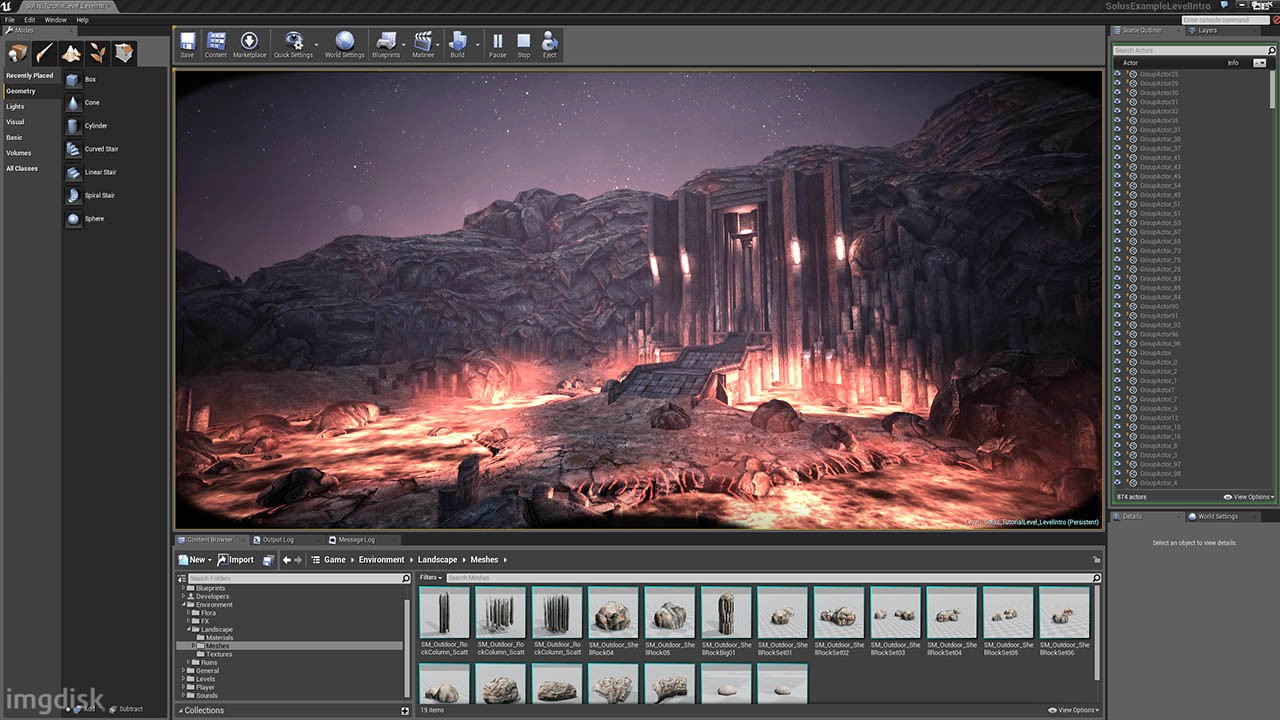This screenshot has width=1280, height=720.
Task: Click Eject from player
Action: [x=549, y=45]
